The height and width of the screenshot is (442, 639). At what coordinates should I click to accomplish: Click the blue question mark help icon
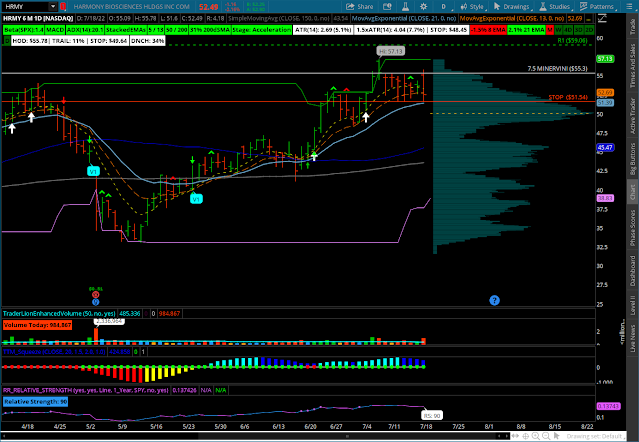[494, 300]
